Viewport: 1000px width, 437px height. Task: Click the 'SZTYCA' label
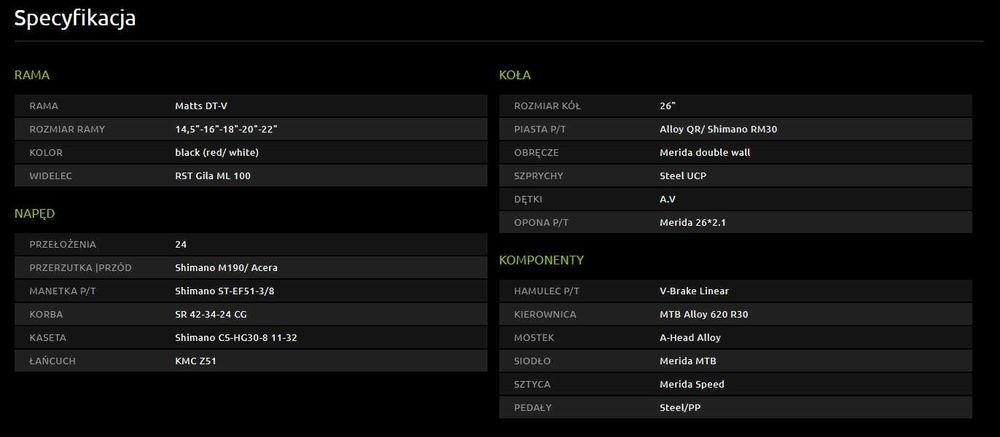pyautogui.click(x=533, y=385)
